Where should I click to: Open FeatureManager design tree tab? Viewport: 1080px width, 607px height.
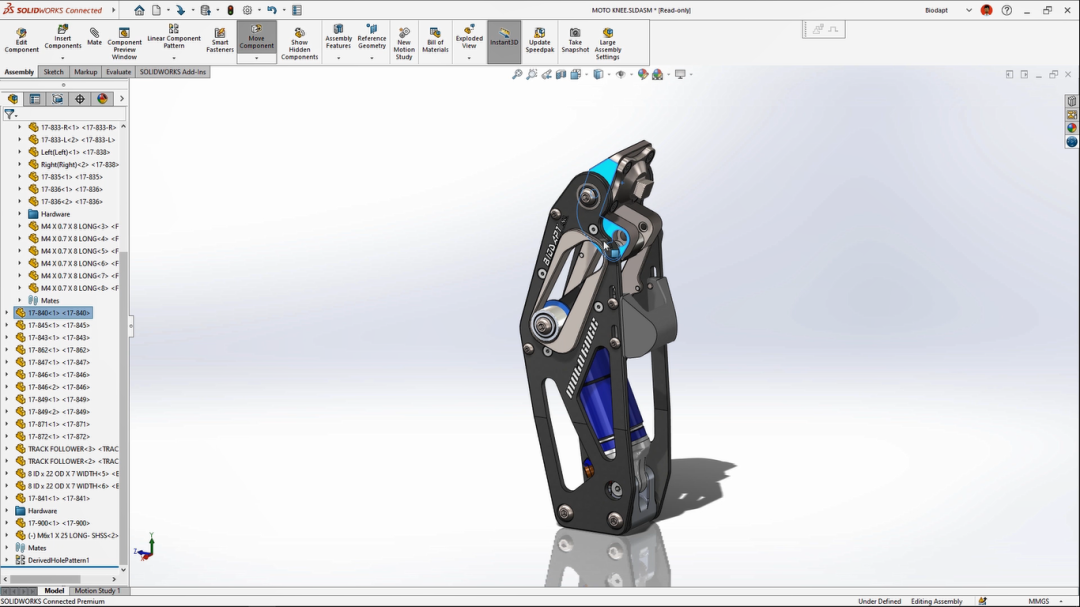point(13,99)
